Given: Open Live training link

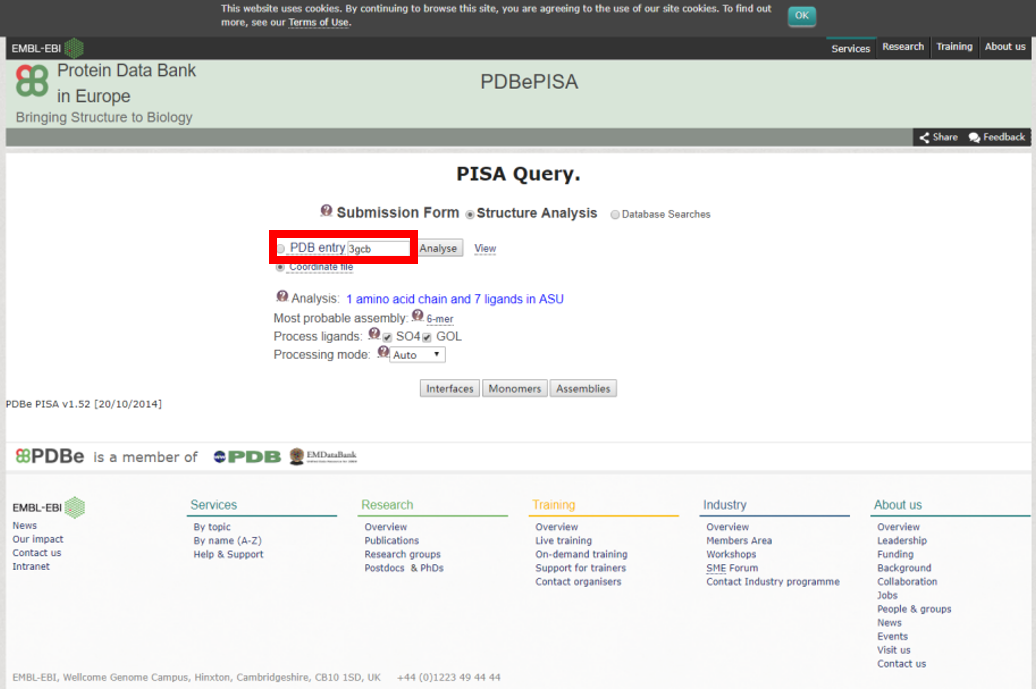Looking at the screenshot, I should tap(564, 541).
